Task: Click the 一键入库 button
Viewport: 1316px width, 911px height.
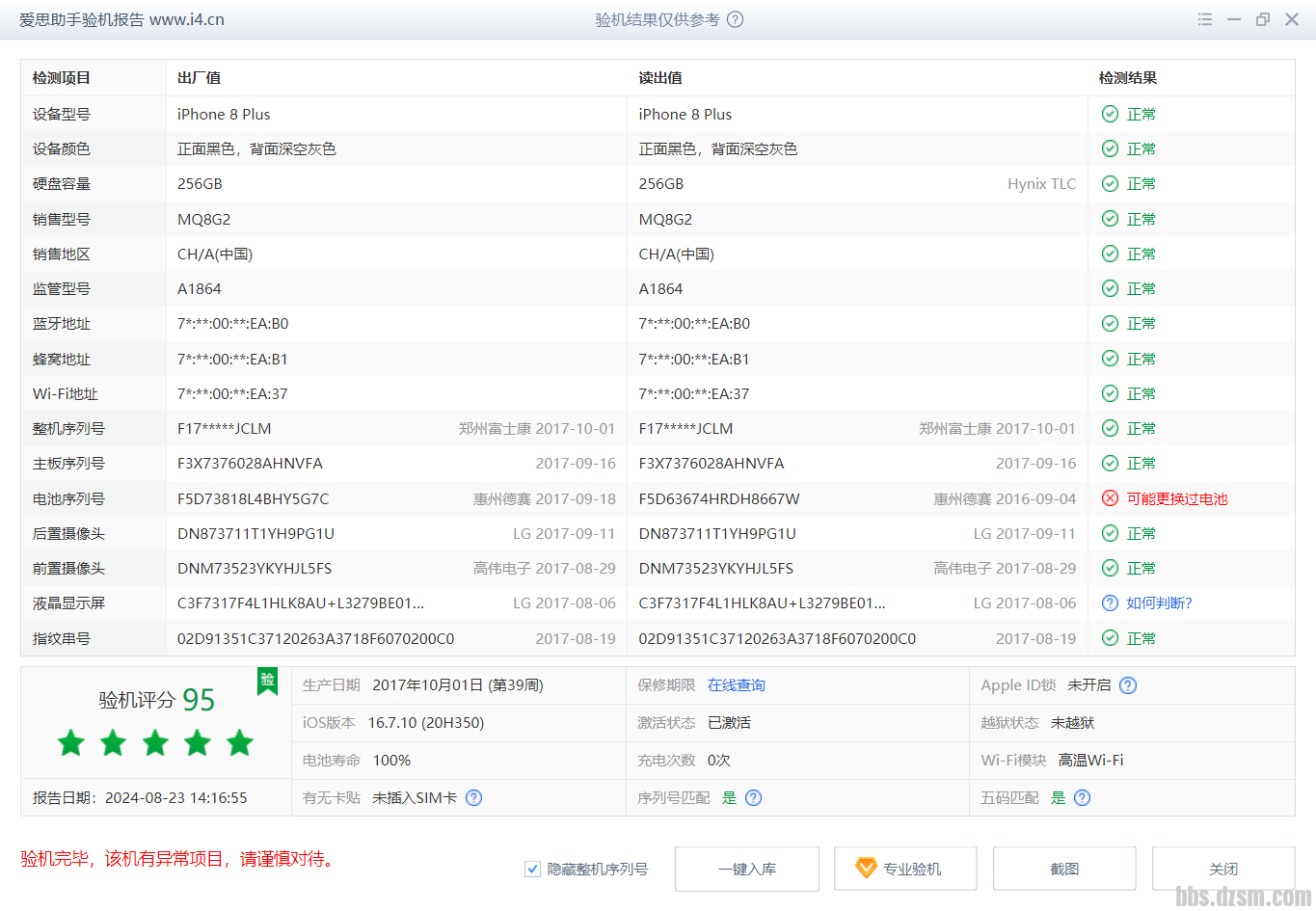Action: click(x=747, y=869)
